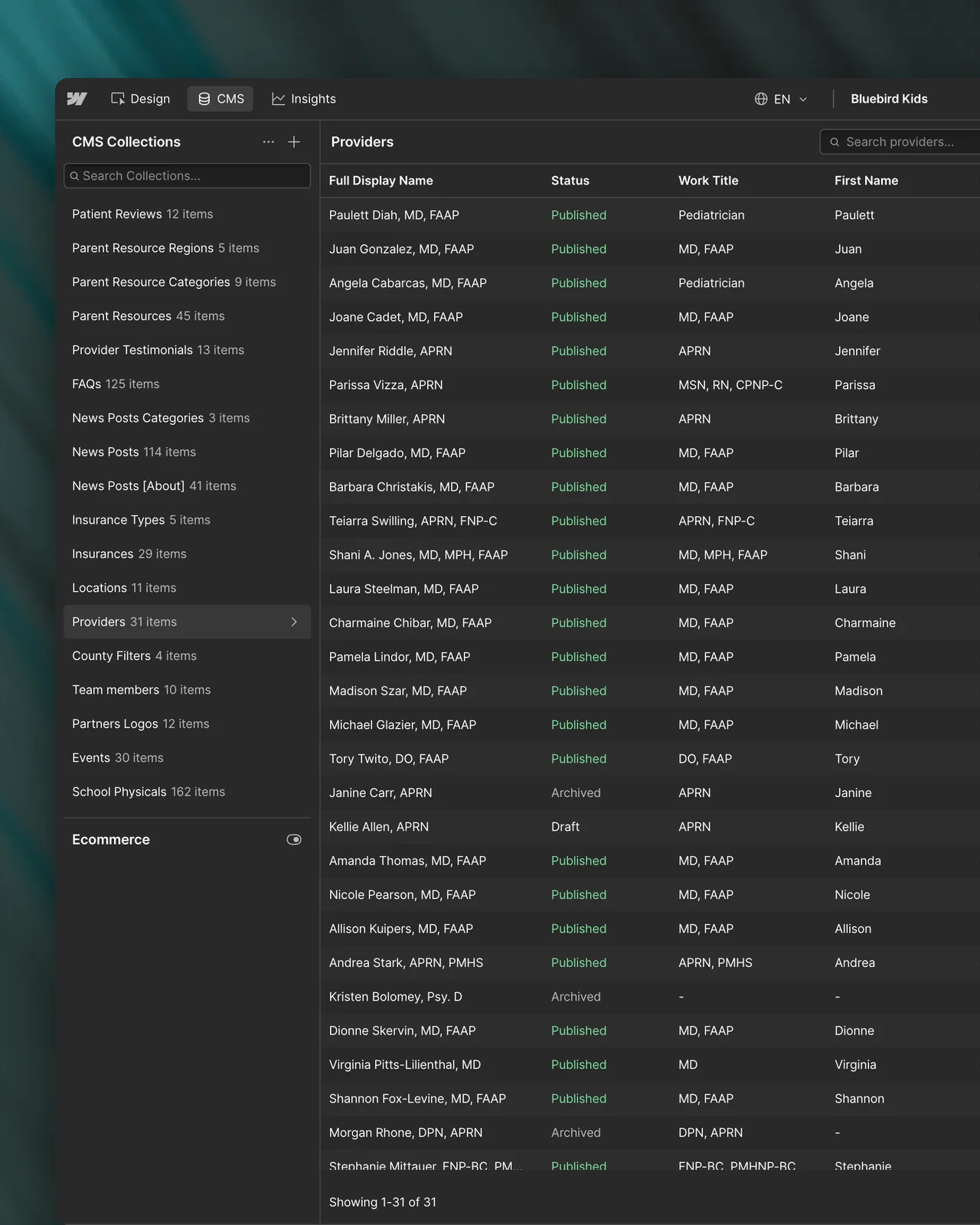Click the First Name column header

coord(866,181)
